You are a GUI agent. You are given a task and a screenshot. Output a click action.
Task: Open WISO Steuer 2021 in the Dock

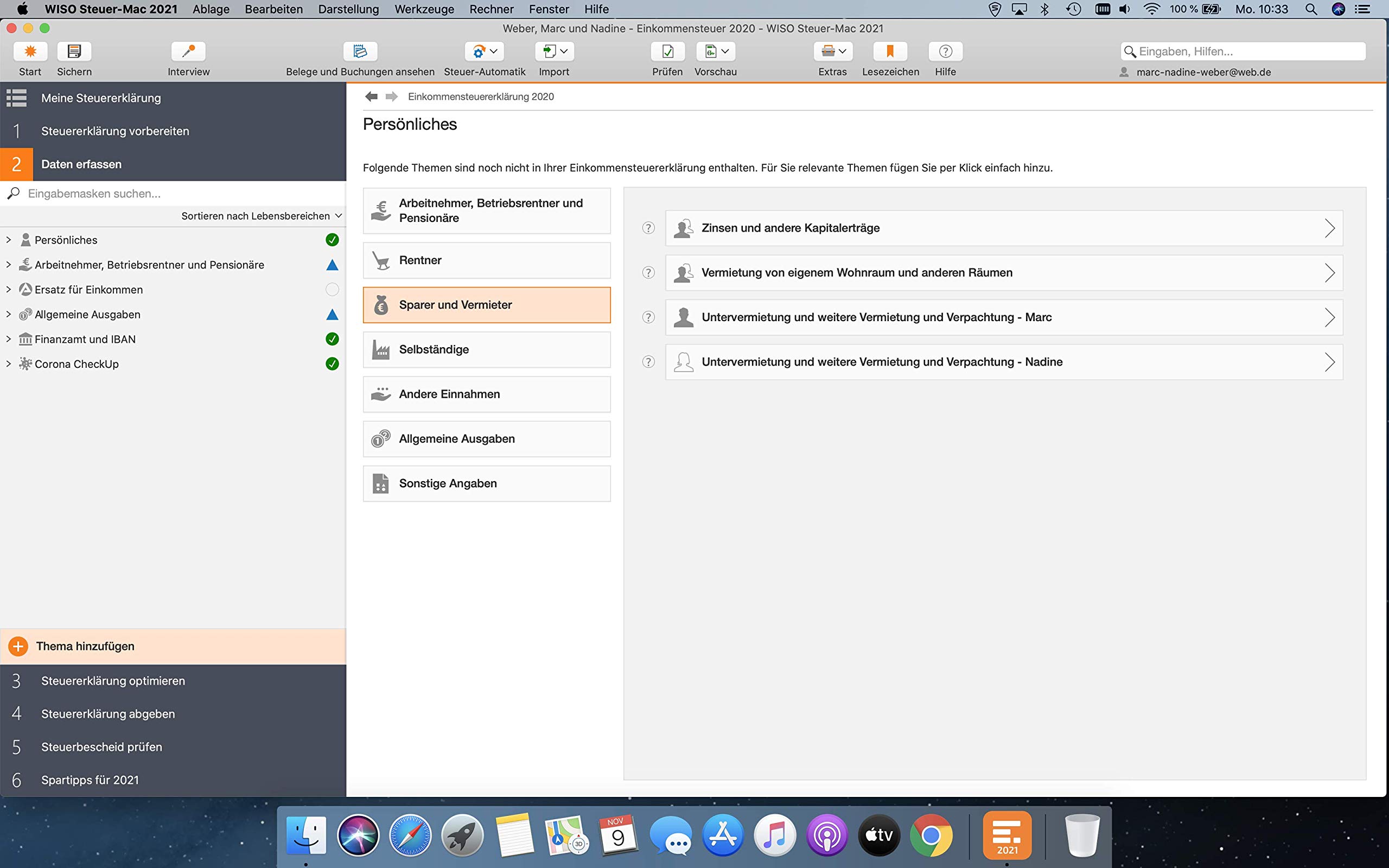click(x=1008, y=835)
